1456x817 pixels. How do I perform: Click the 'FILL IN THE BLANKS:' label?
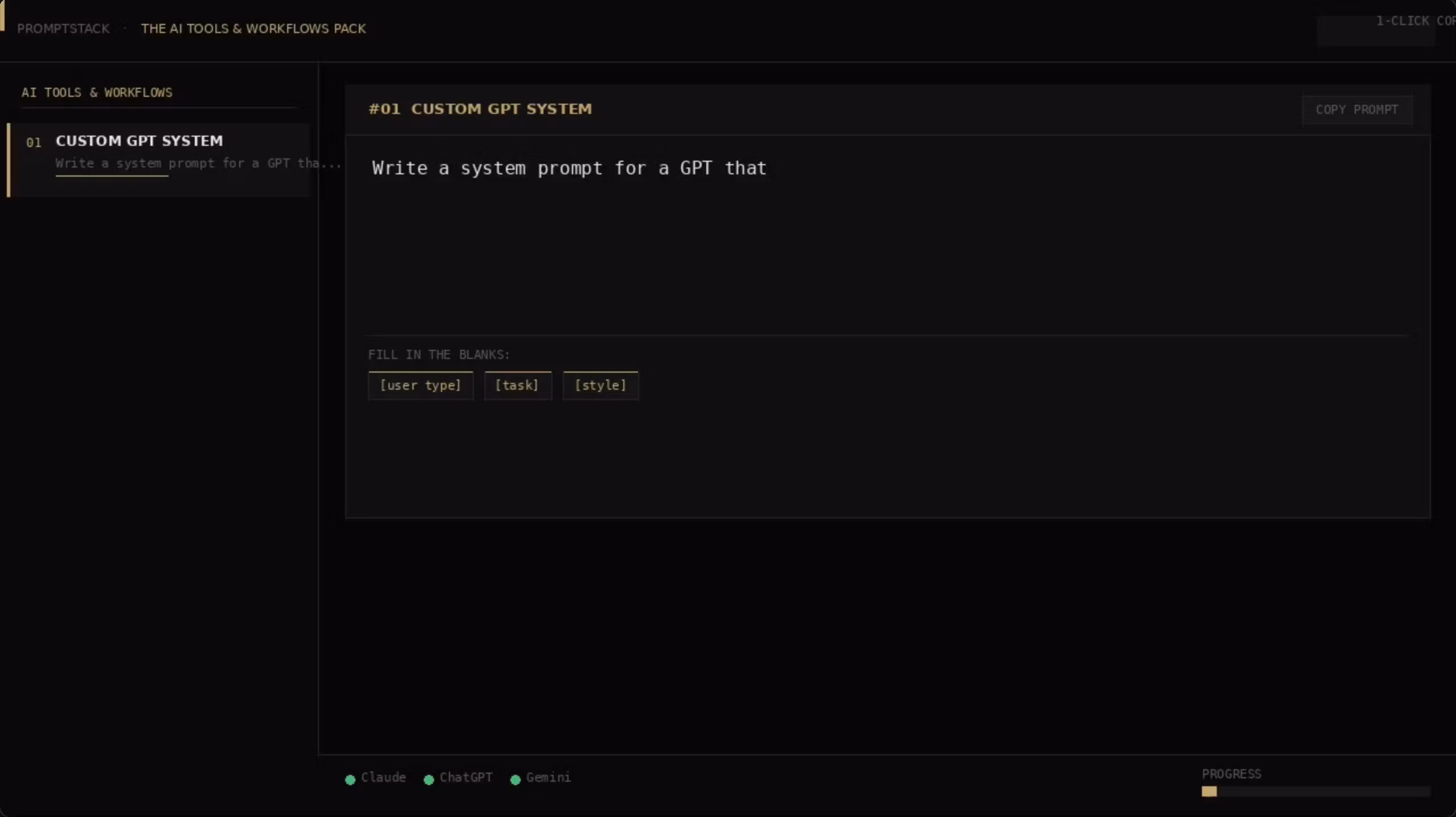click(x=439, y=355)
